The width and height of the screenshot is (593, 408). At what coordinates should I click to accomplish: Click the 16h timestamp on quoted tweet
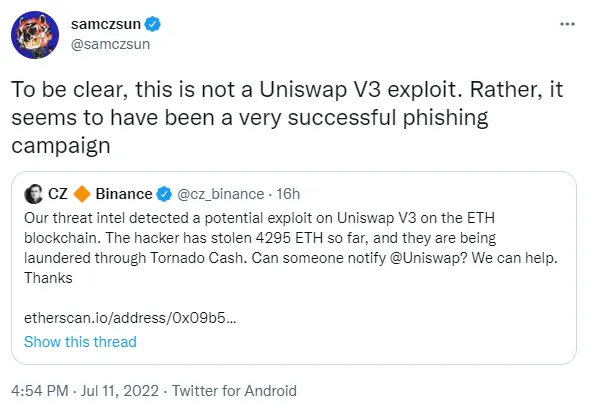[x=288, y=194]
